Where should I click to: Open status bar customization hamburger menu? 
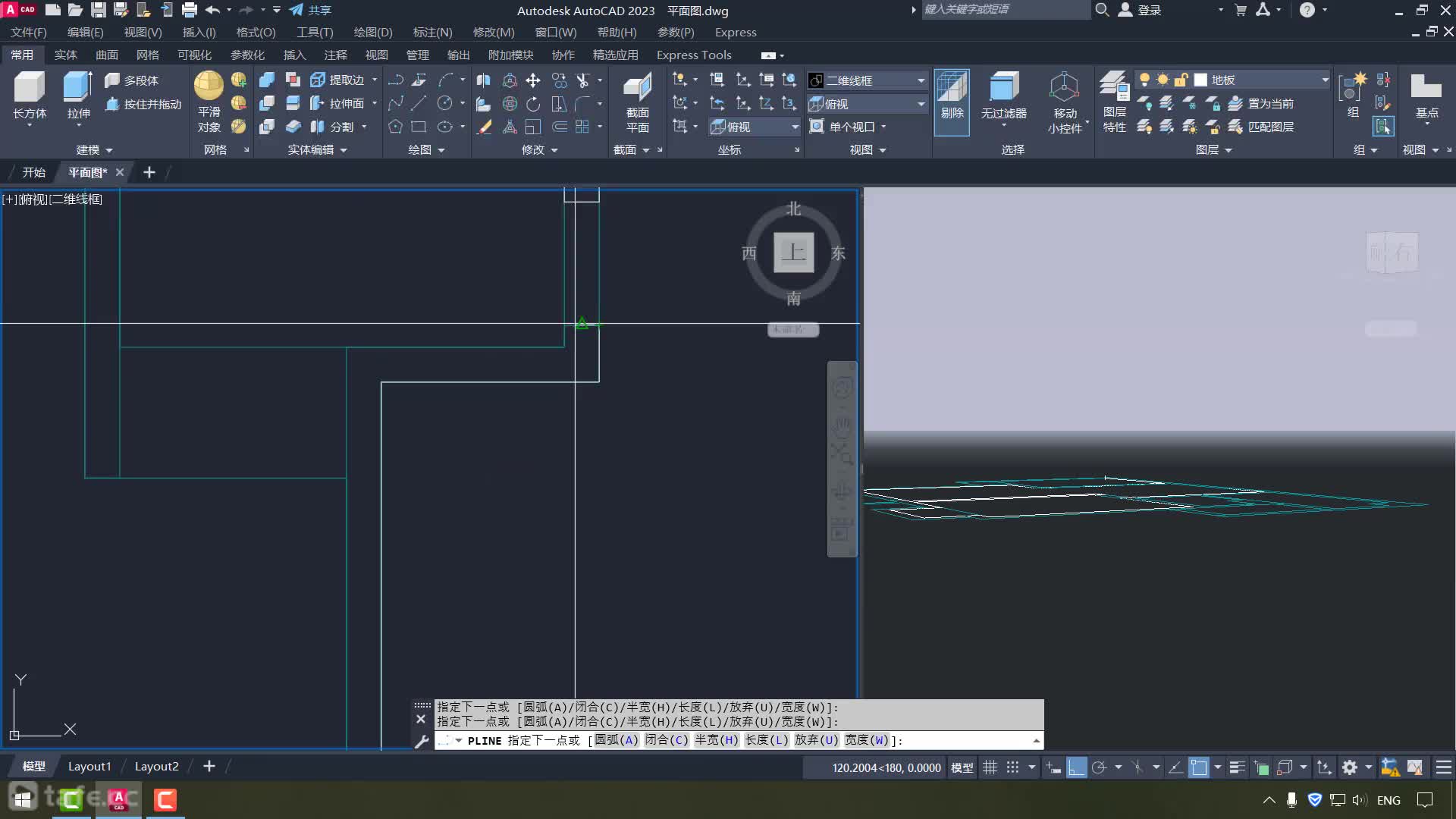tap(1444, 767)
